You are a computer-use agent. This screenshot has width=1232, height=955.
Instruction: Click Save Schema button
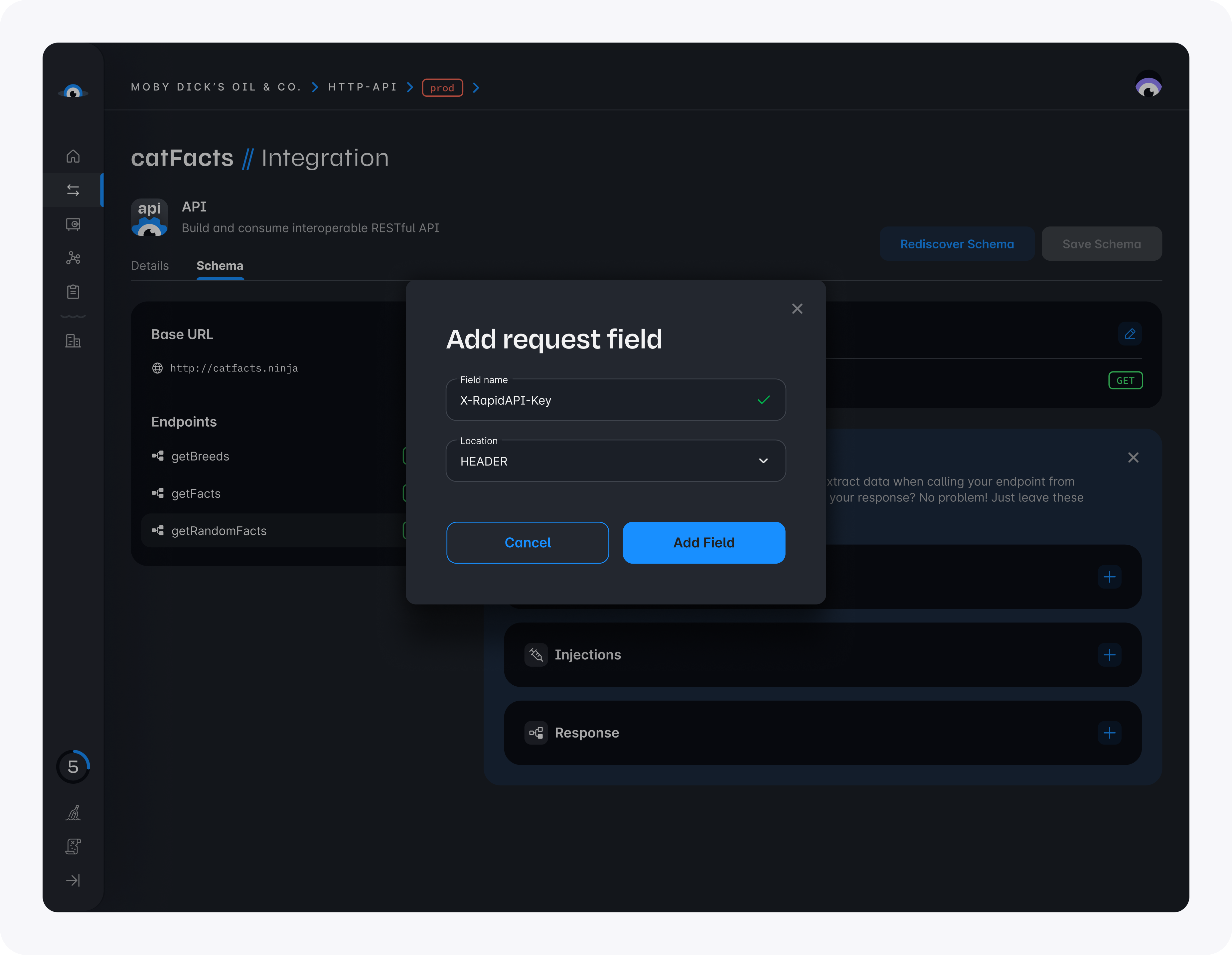click(x=1101, y=244)
